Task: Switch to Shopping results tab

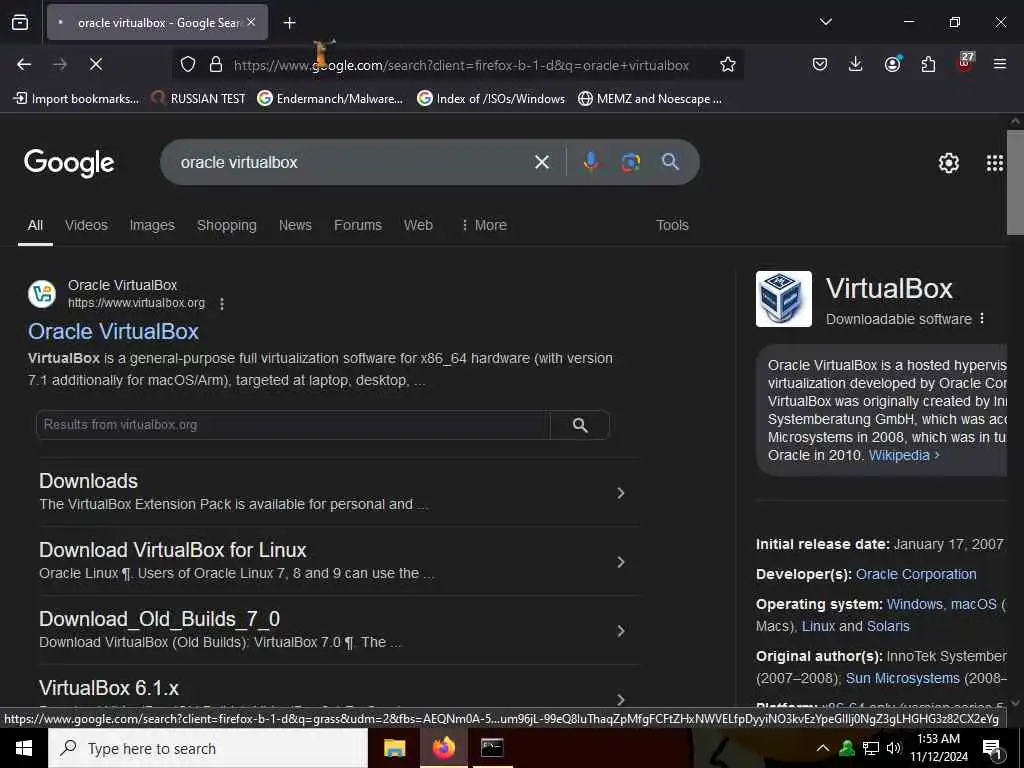Action: click(227, 225)
